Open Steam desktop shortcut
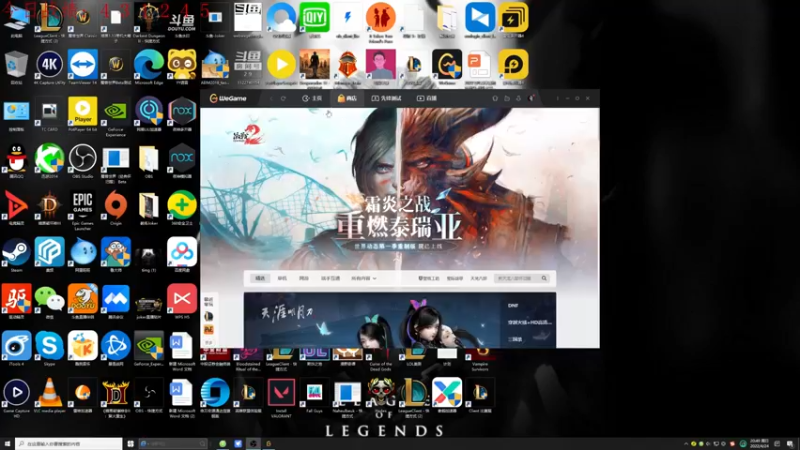Image resolution: width=800 pixels, height=450 pixels. tap(16, 255)
